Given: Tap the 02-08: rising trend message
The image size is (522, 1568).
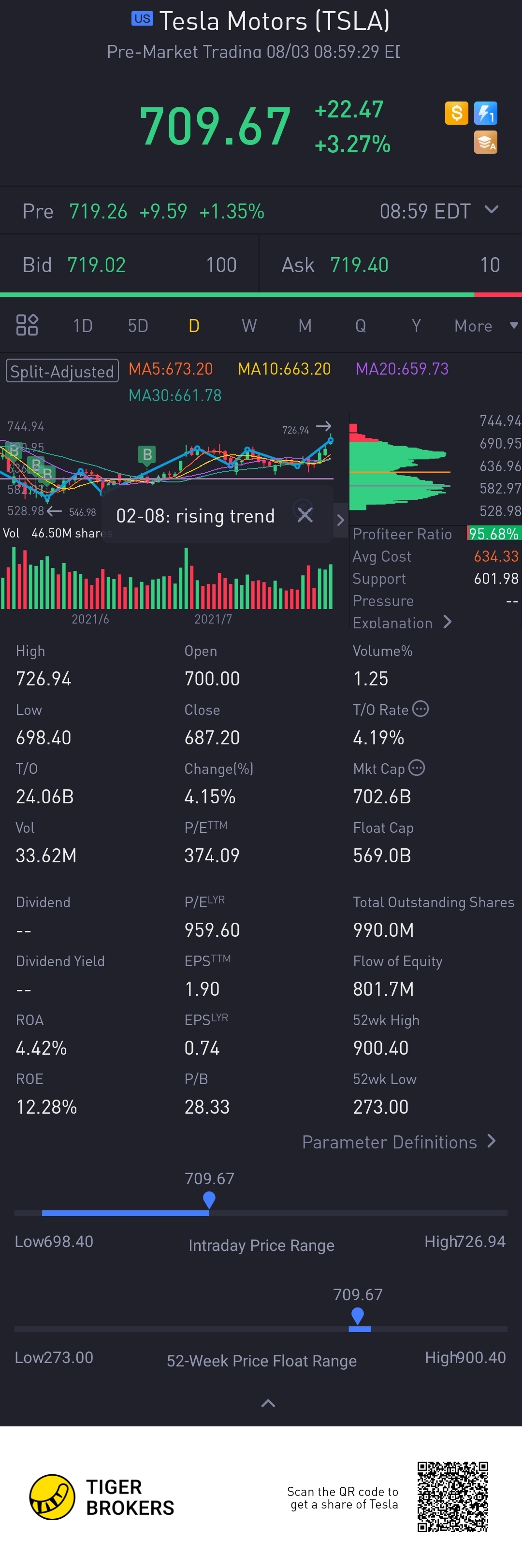Looking at the screenshot, I should (195, 516).
